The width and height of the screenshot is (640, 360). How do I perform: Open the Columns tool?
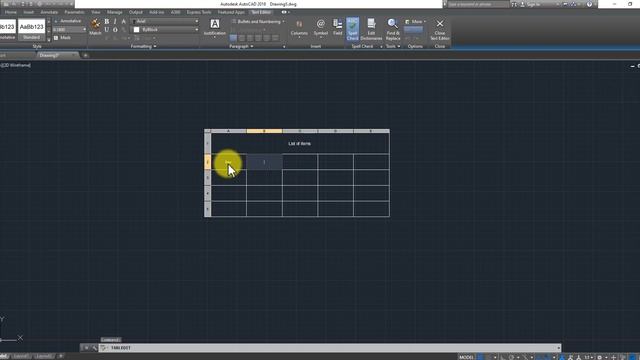[299, 29]
